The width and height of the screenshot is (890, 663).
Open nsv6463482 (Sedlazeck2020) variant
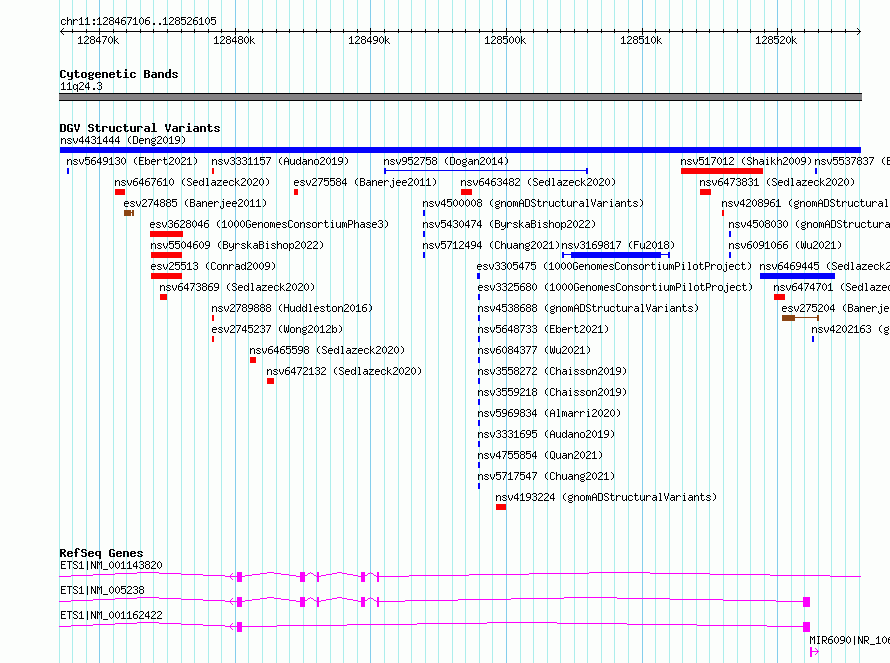coord(538,182)
